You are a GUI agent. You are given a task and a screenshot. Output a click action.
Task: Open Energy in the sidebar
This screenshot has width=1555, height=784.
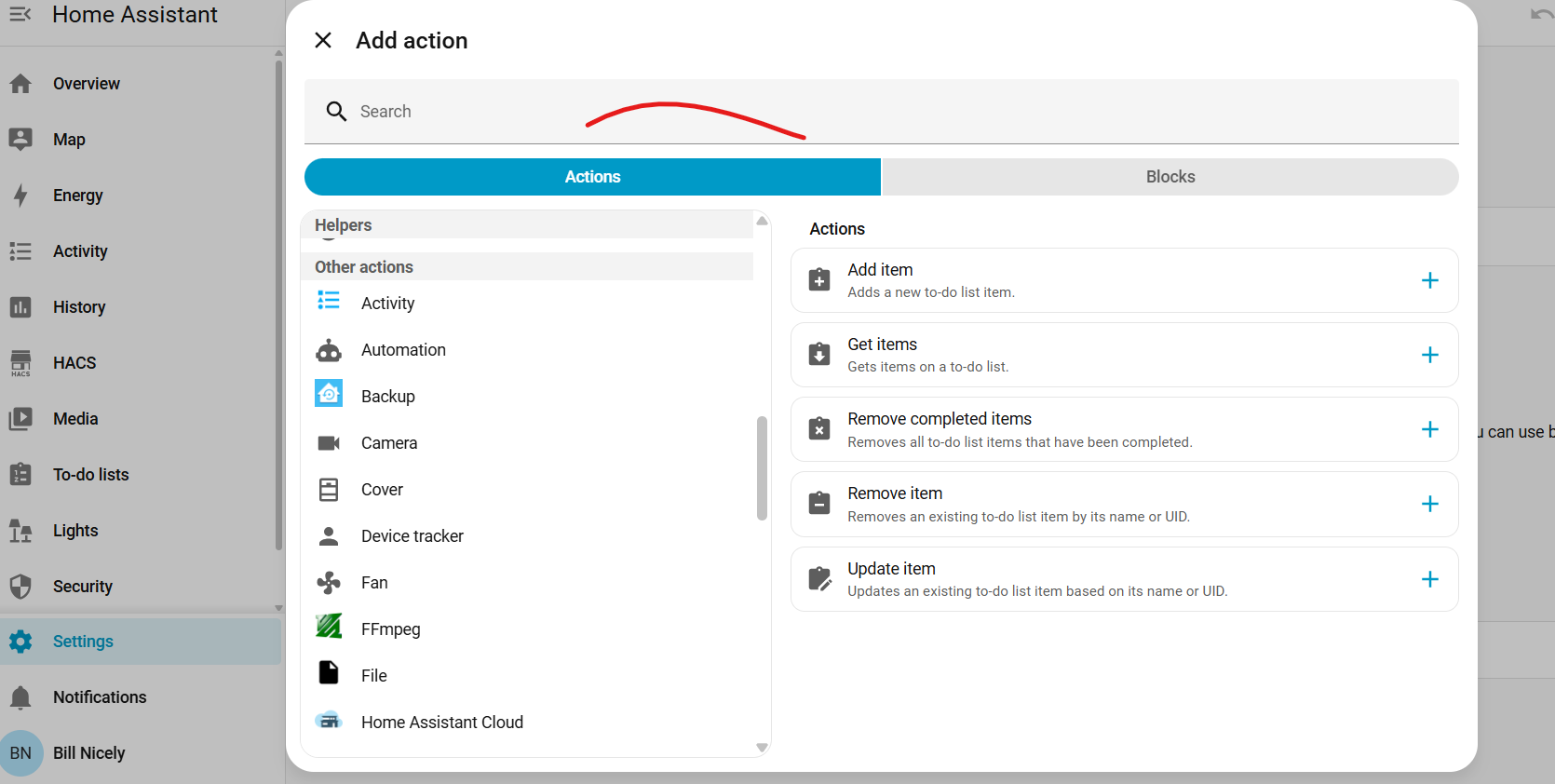[x=140, y=196]
